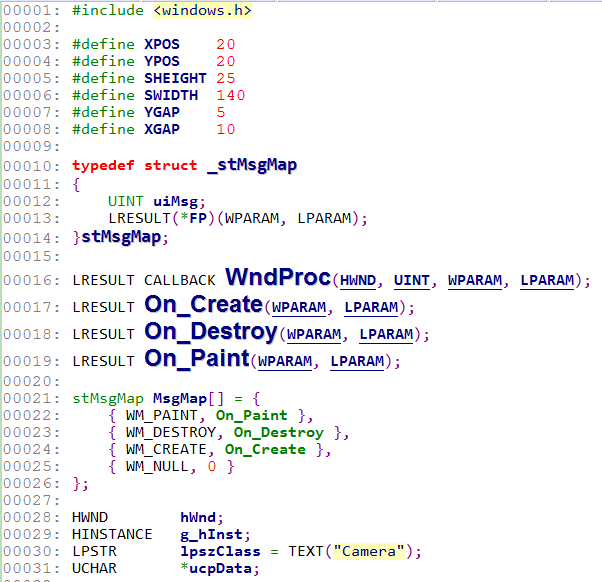Click the g_hInst variable name
The height and width of the screenshot is (582, 602).
tap(212, 534)
